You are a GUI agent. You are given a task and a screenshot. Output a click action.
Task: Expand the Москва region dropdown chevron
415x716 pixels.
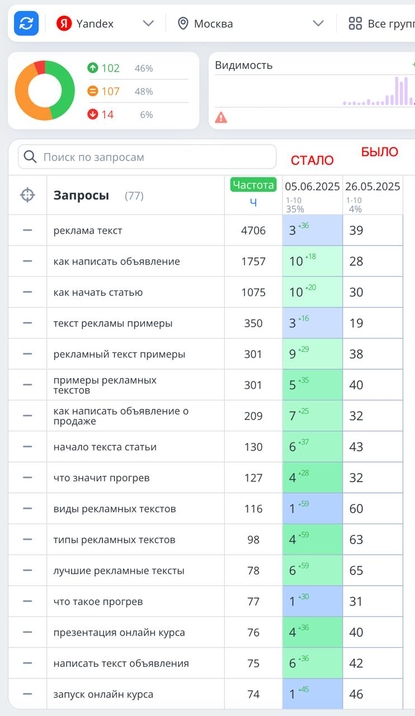pos(318,23)
